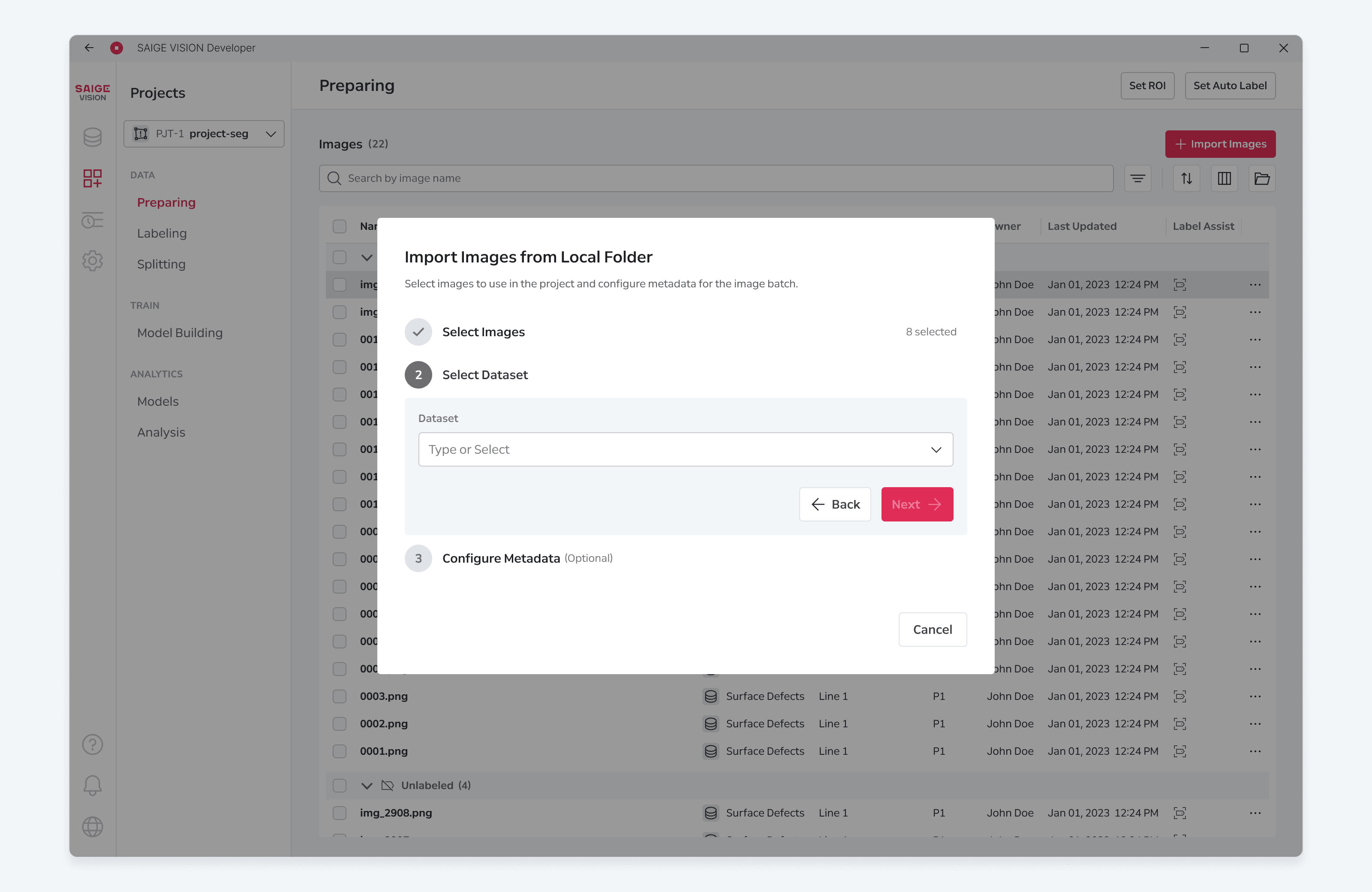Viewport: 1372px width, 892px height.
Task: Select the projects grid icon in sidebar
Action: (92, 178)
